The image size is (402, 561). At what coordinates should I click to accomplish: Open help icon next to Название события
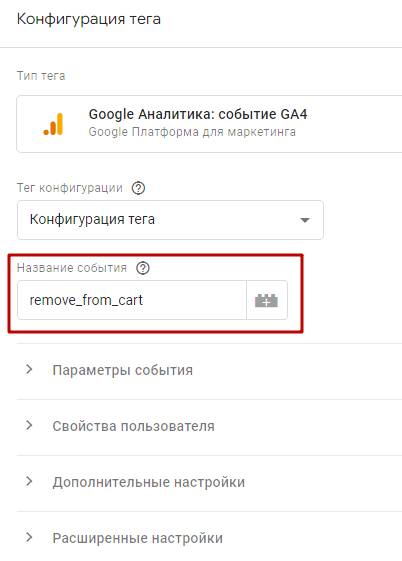[x=143, y=268]
